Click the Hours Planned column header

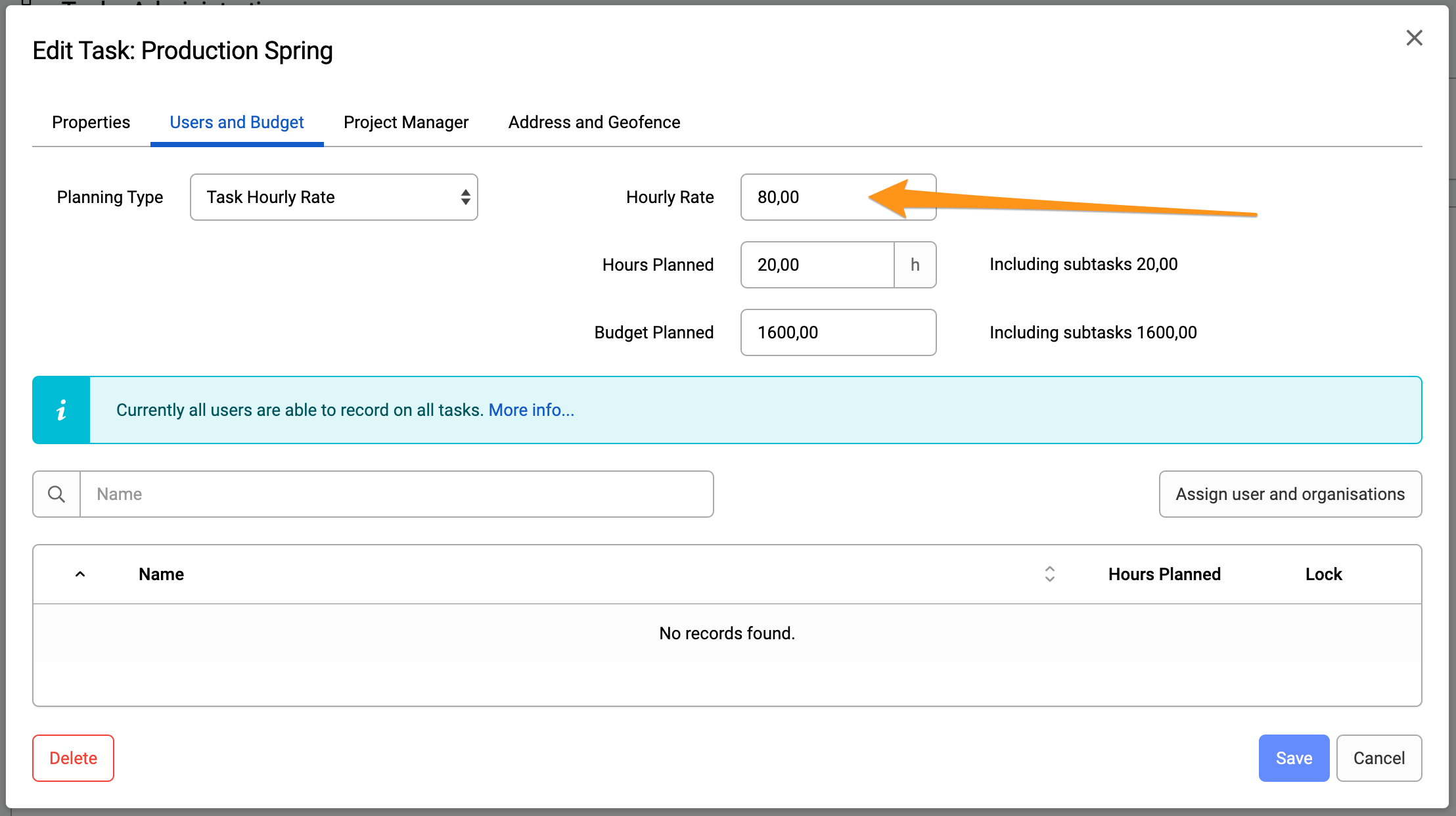[x=1164, y=574]
